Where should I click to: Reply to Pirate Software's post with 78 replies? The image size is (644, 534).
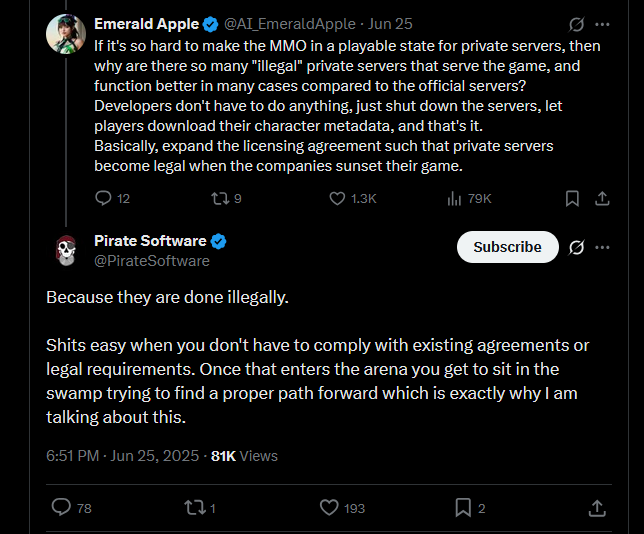point(71,508)
